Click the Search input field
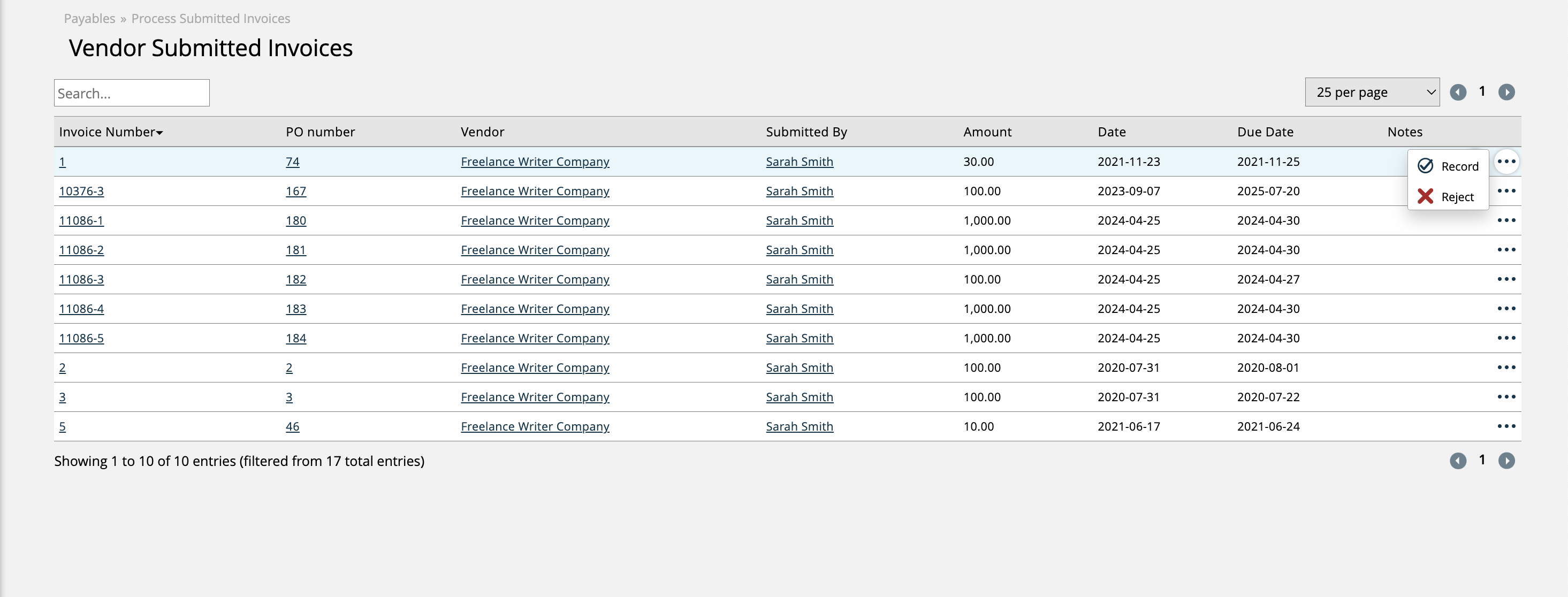 click(x=132, y=91)
